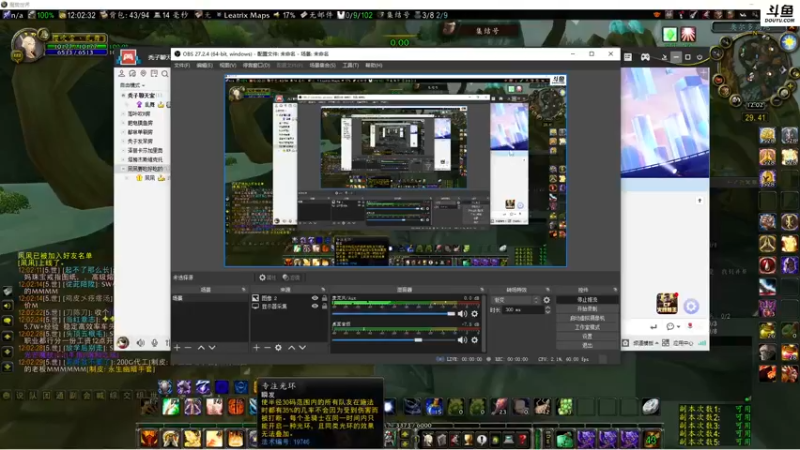Click the red microphone icon in right-hand window
The height and width of the screenshot is (450, 800).
tap(690, 326)
